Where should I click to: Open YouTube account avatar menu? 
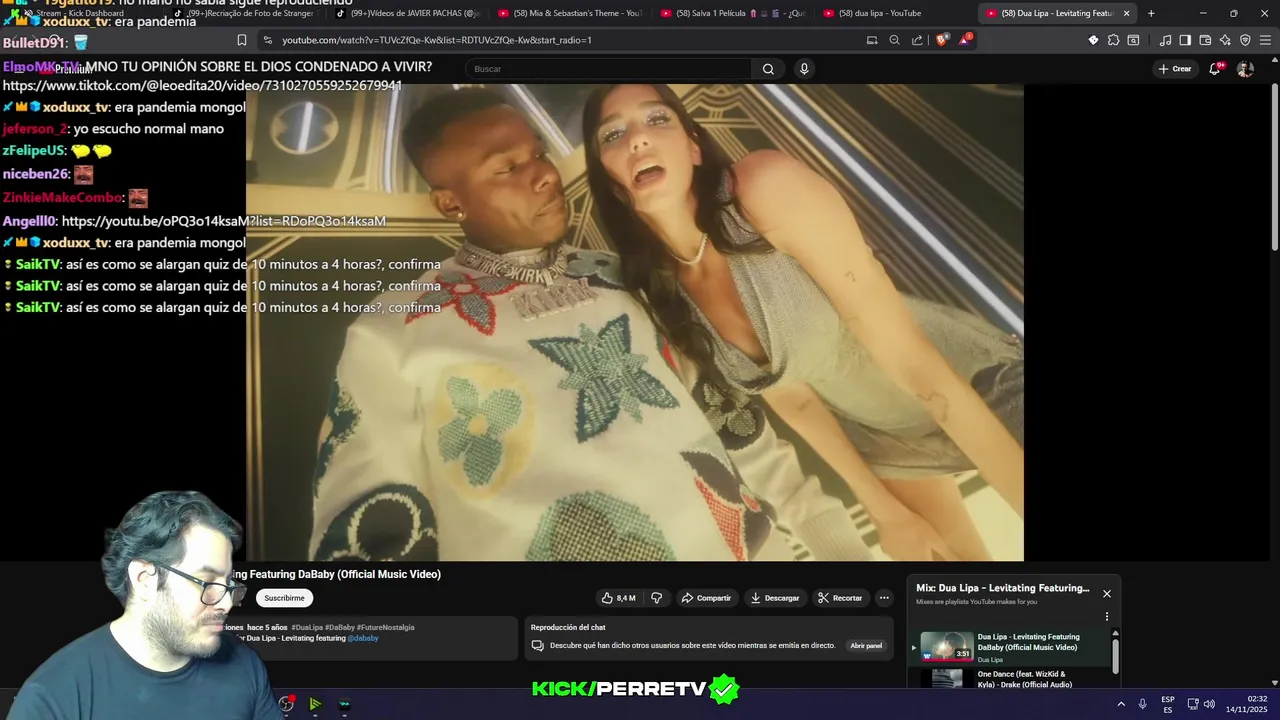pyautogui.click(x=1245, y=69)
